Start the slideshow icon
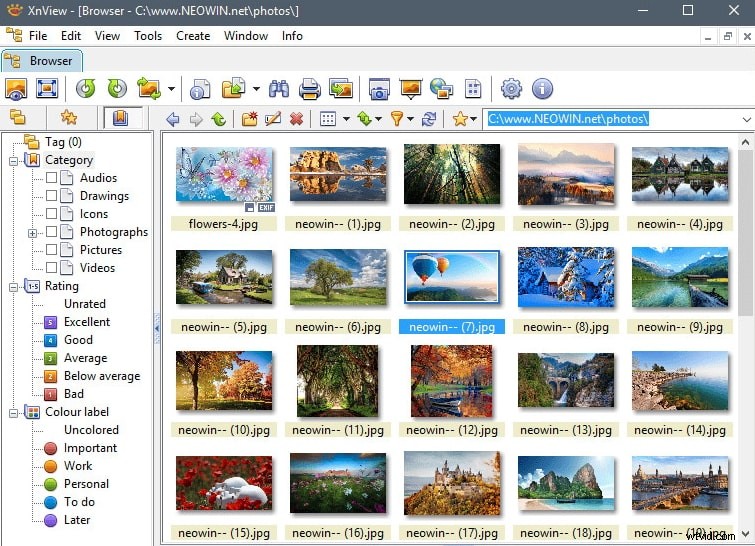755x546 pixels. [410, 89]
